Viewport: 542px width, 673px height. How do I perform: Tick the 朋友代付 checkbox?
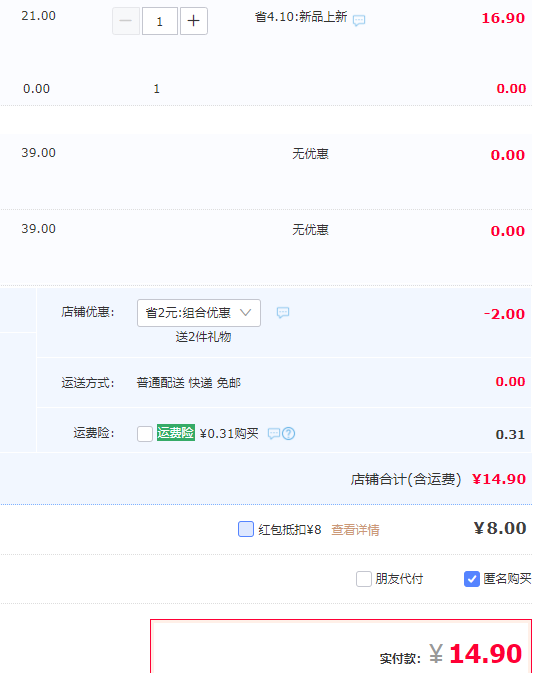point(363,579)
